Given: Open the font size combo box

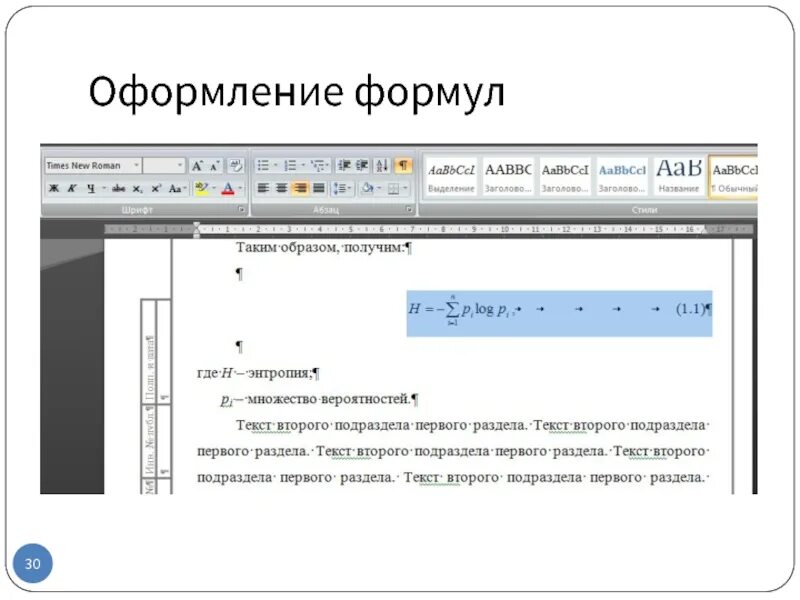Looking at the screenshot, I should (x=164, y=165).
